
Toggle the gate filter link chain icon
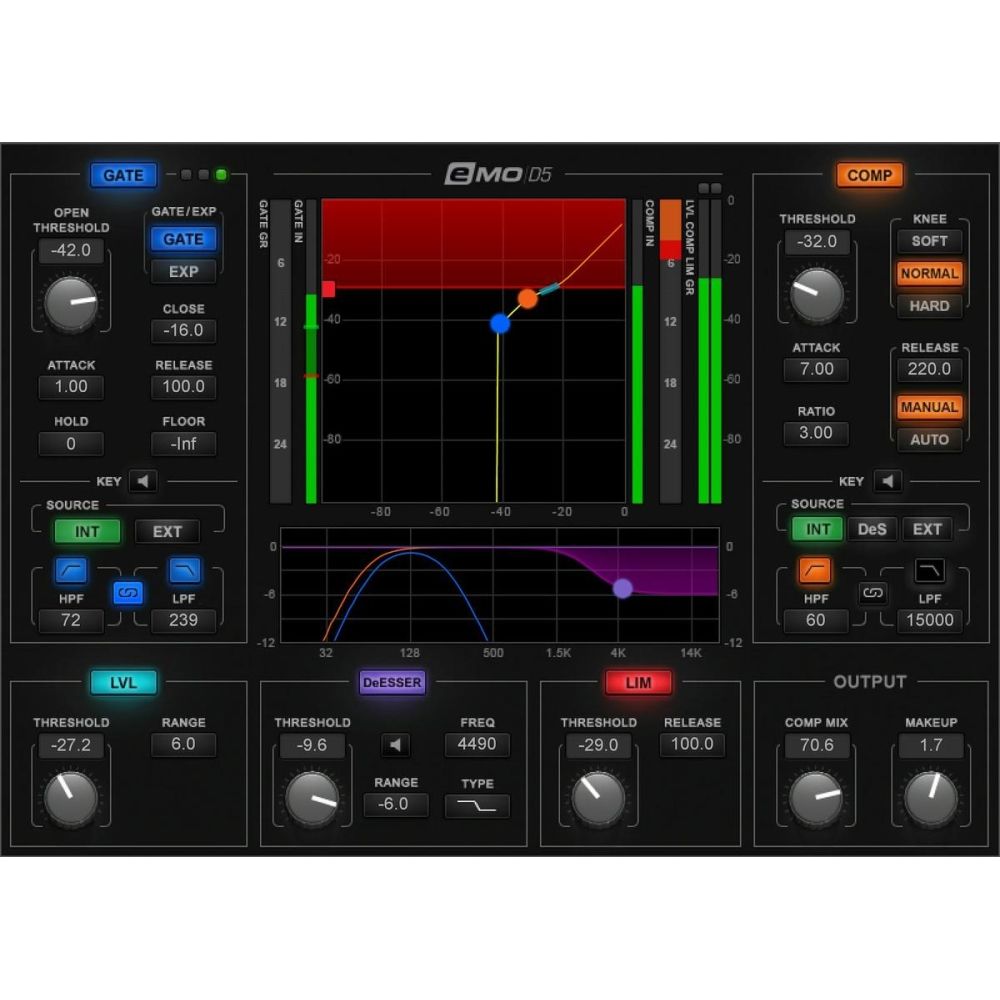point(126,593)
